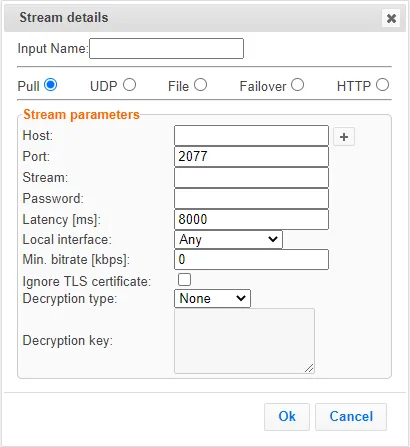The image size is (410, 447).
Task: Click the Latency [ms] label
Action: [61, 220]
